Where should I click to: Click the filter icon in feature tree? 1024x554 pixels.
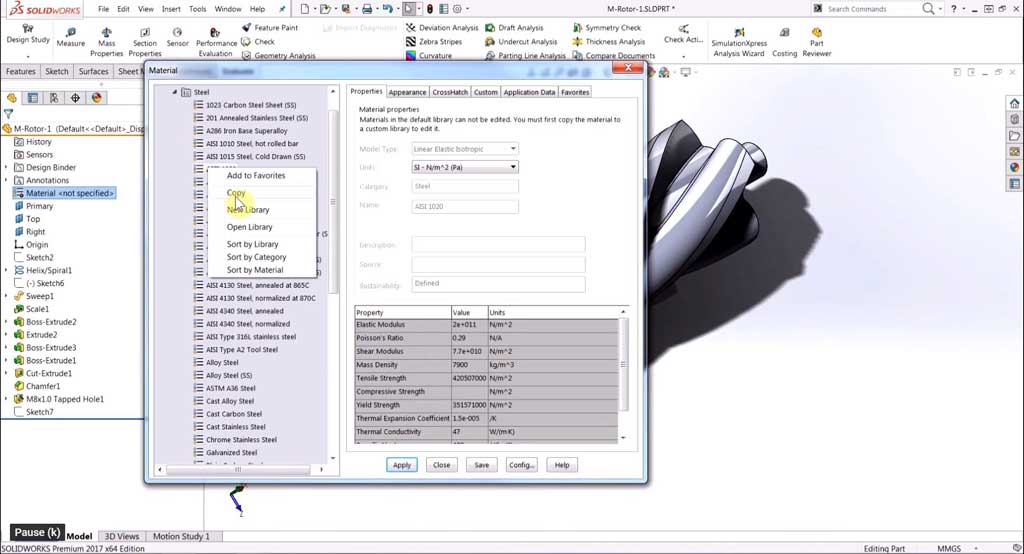8,114
